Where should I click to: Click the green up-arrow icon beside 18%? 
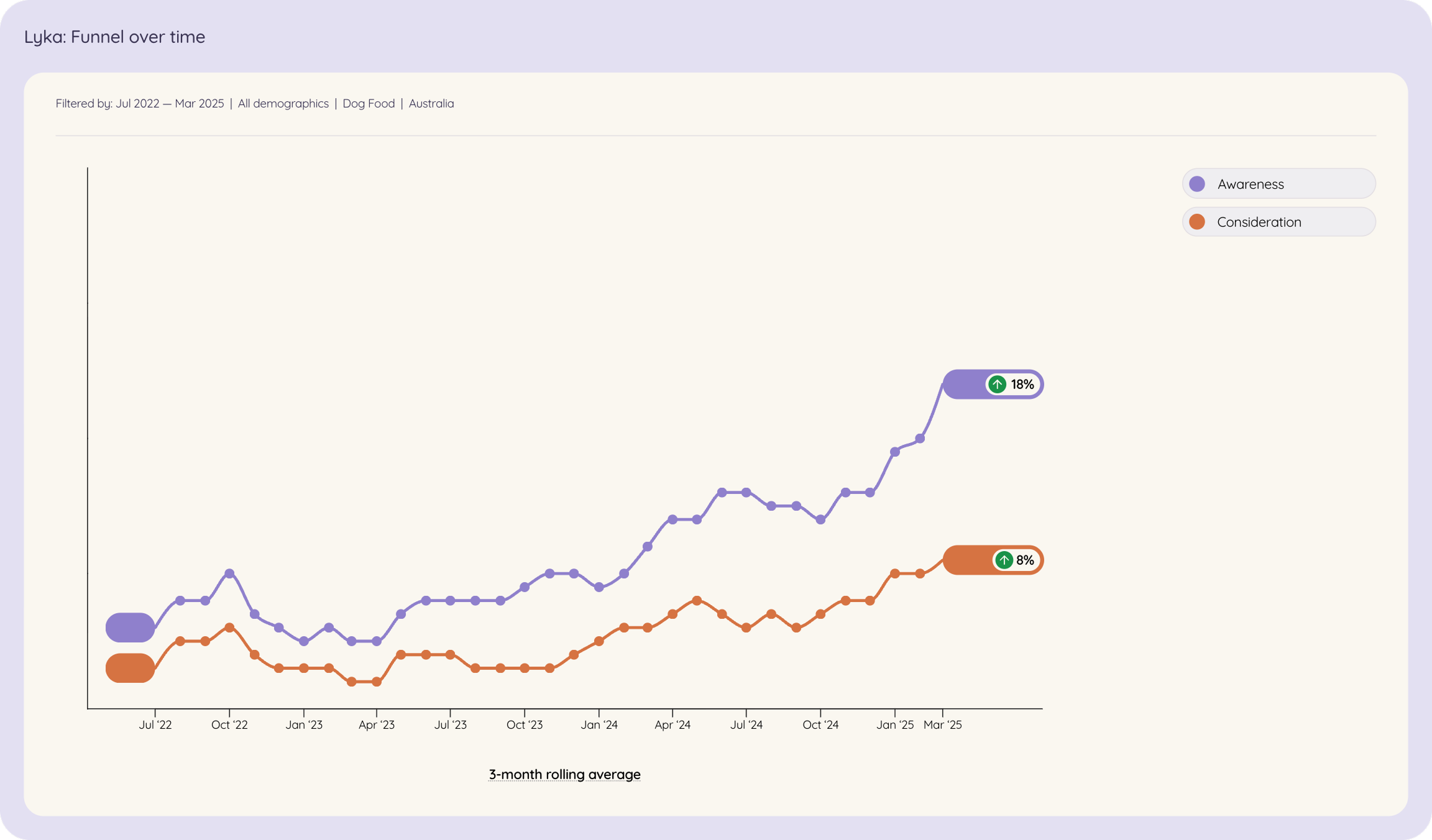click(997, 385)
